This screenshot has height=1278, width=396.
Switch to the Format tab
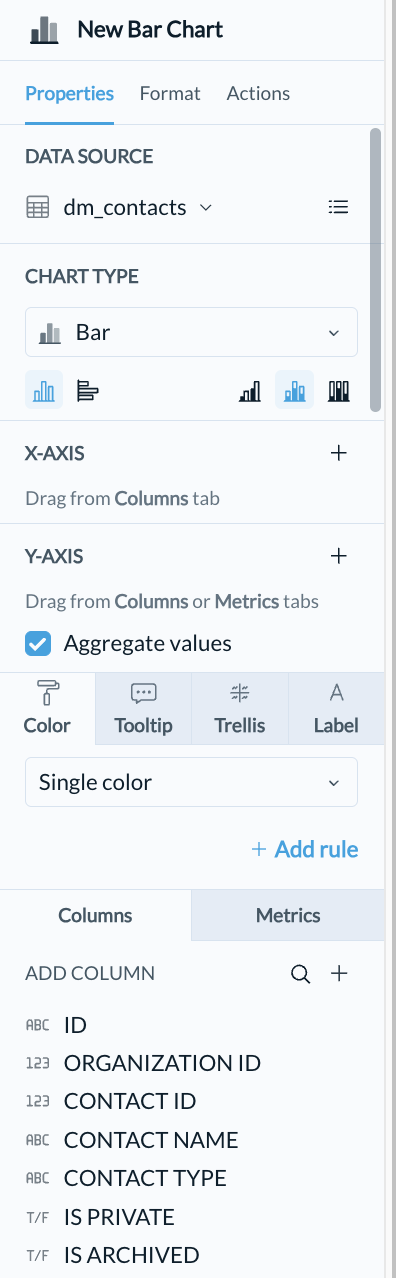coord(170,93)
